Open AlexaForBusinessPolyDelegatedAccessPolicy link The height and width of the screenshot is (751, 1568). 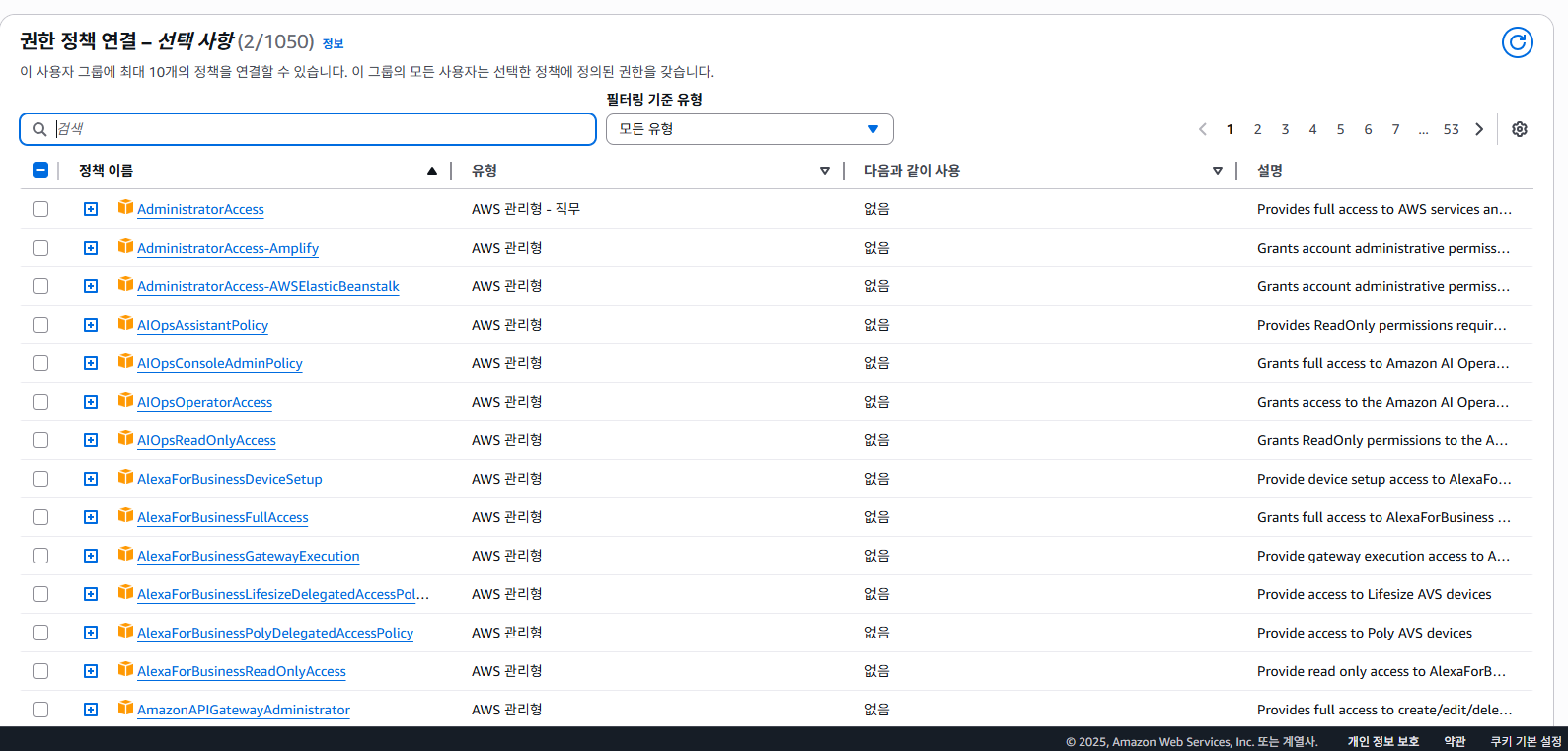275,633
